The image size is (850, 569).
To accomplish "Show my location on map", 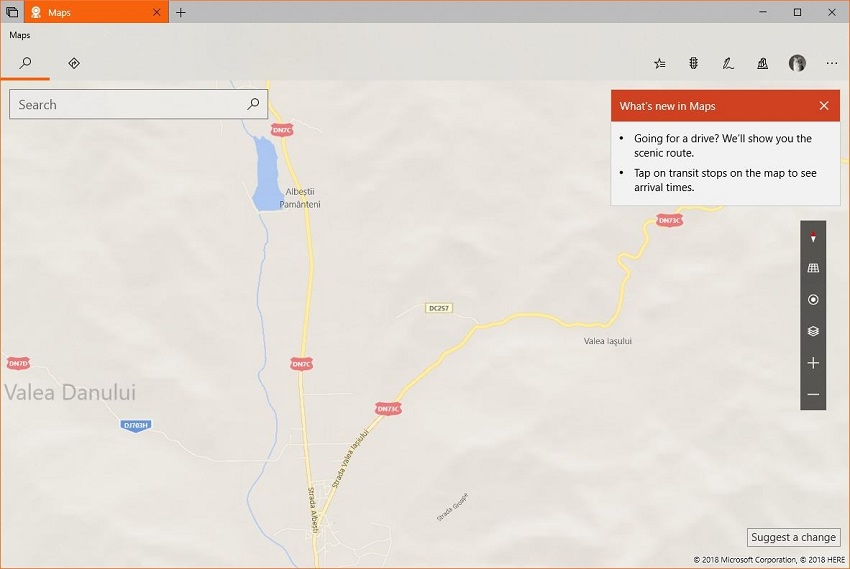I will pyautogui.click(x=813, y=300).
